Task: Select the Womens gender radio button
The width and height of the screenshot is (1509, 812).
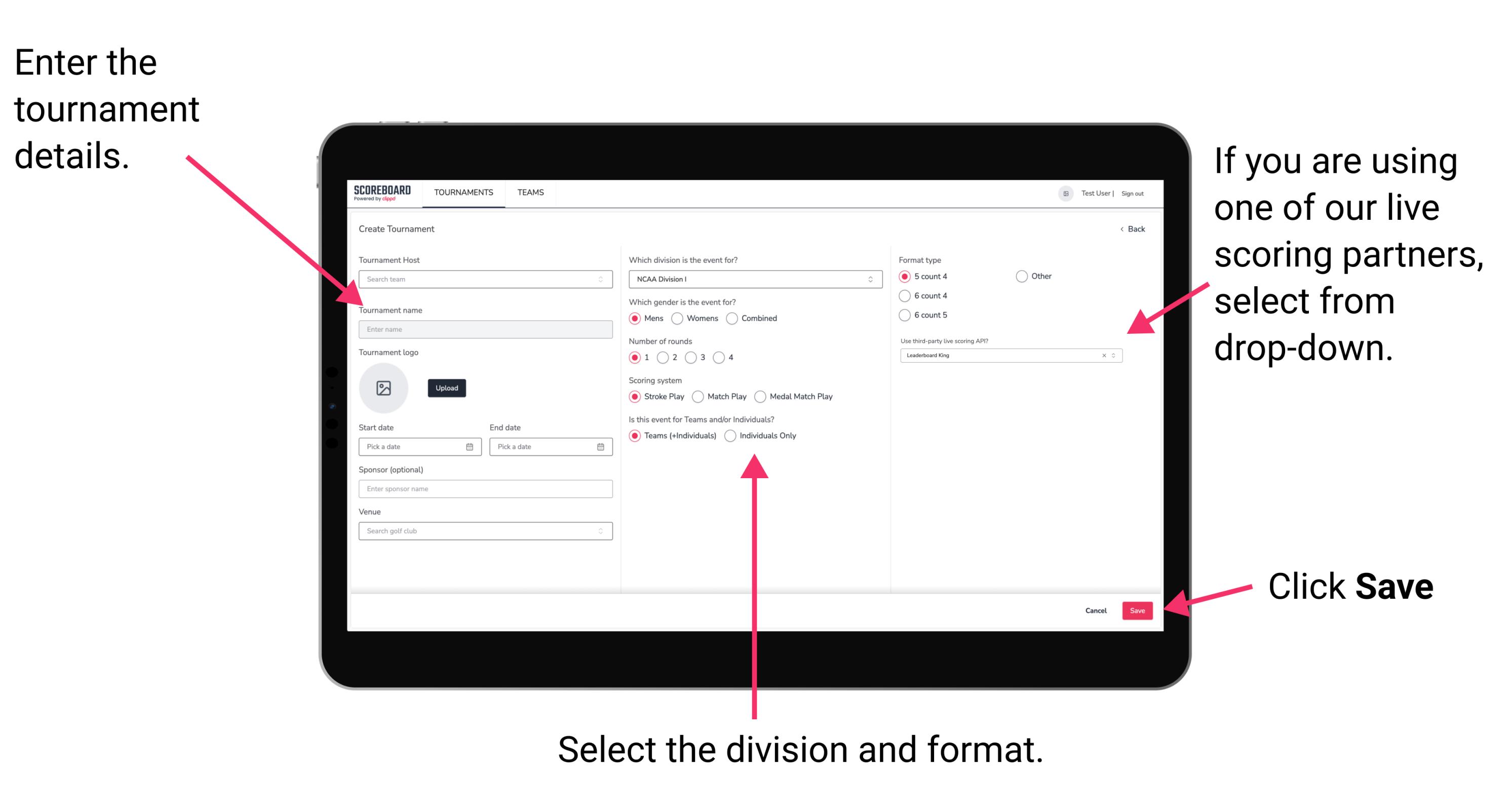Action: coord(679,318)
